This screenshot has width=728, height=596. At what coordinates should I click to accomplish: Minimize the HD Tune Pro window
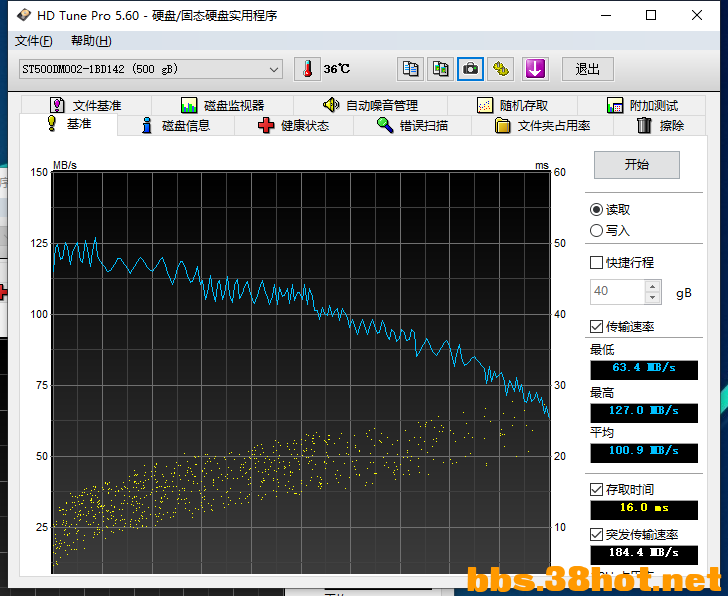click(x=606, y=15)
